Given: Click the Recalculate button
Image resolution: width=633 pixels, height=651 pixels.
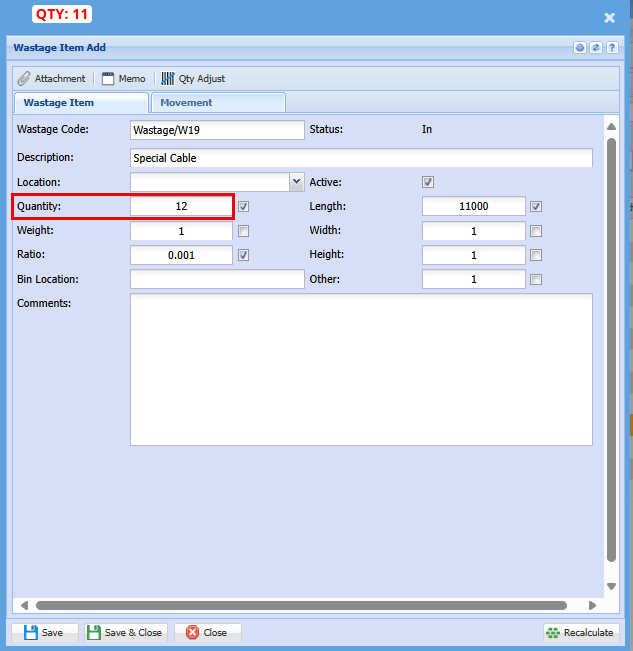Looking at the screenshot, I should 581,632.
